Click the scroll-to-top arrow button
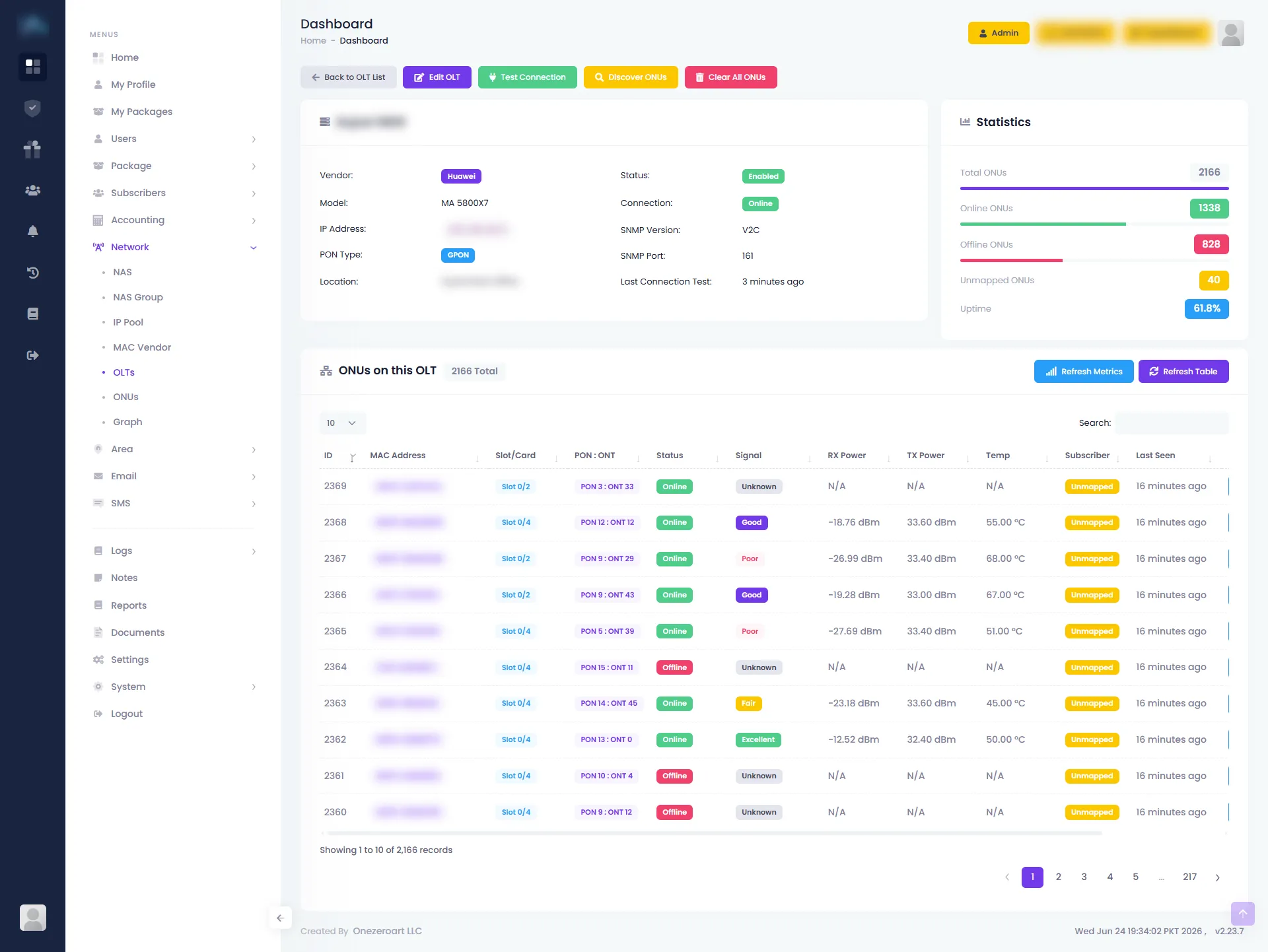This screenshot has height=952, width=1268. [x=1242, y=914]
